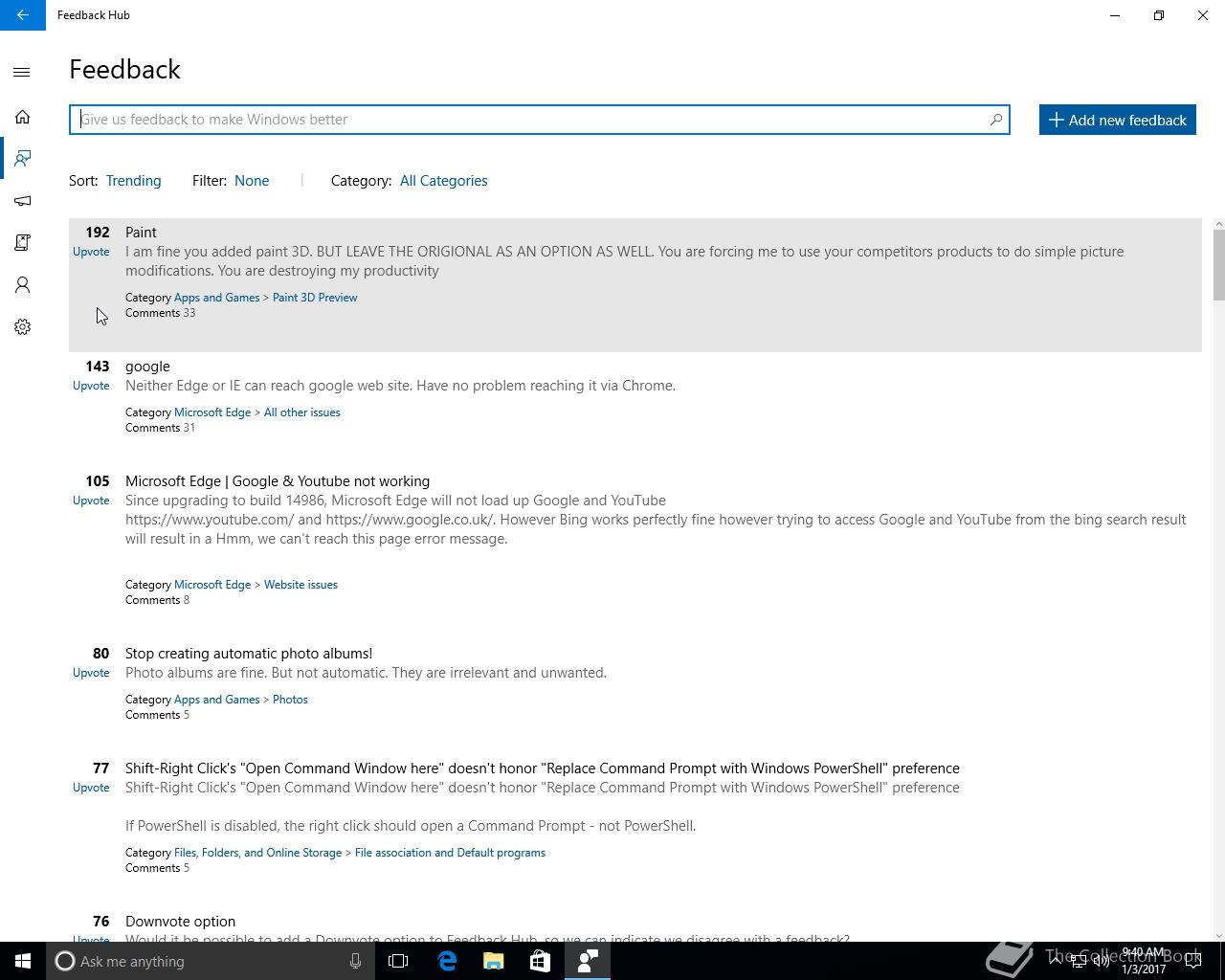
Task: Open Stop creating automatic photo albums! feedback
Action: (x=249, y=654)
